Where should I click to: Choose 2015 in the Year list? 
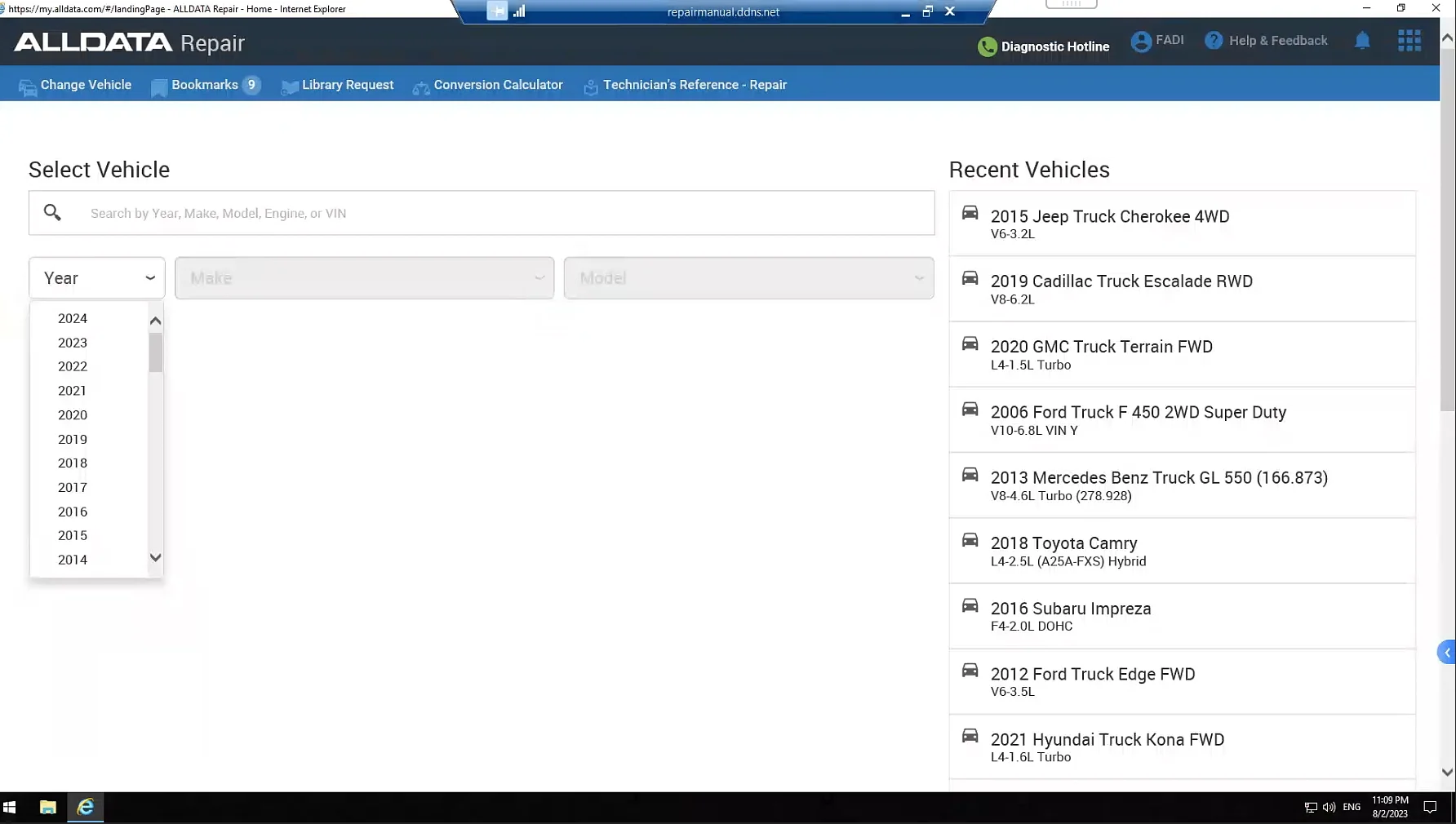73,535
